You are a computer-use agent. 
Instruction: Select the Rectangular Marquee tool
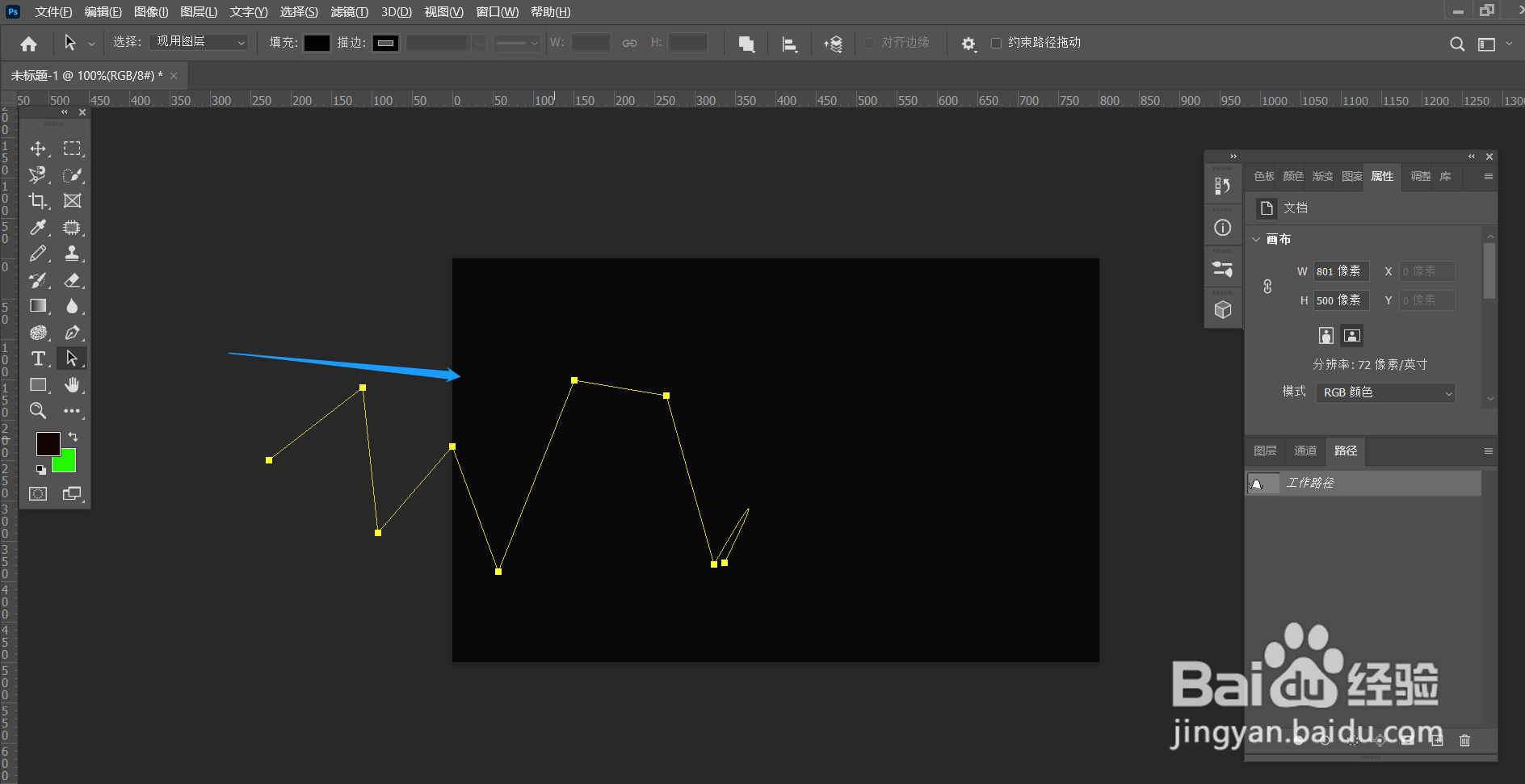73,149
